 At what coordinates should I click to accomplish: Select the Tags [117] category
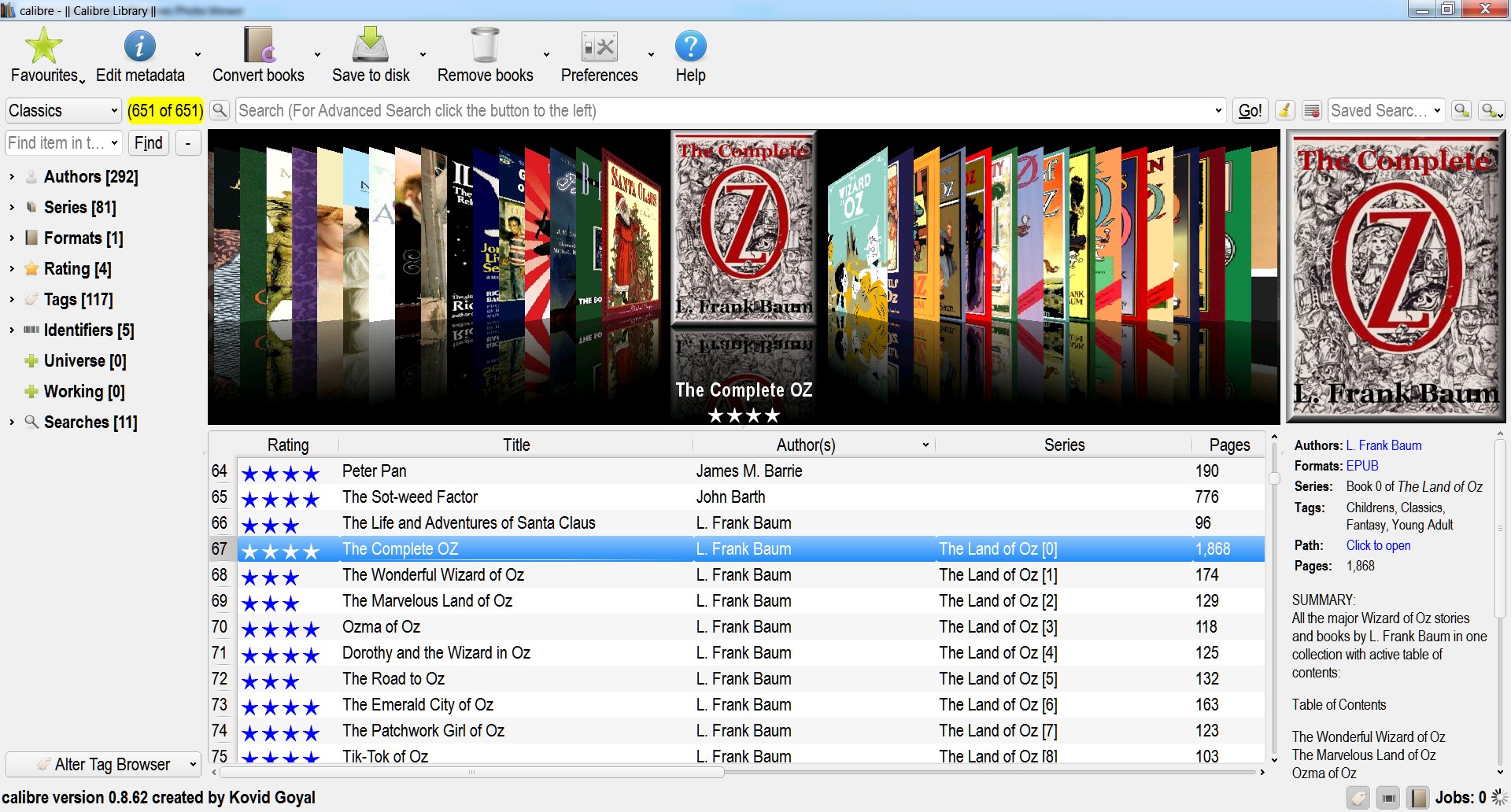78,299
